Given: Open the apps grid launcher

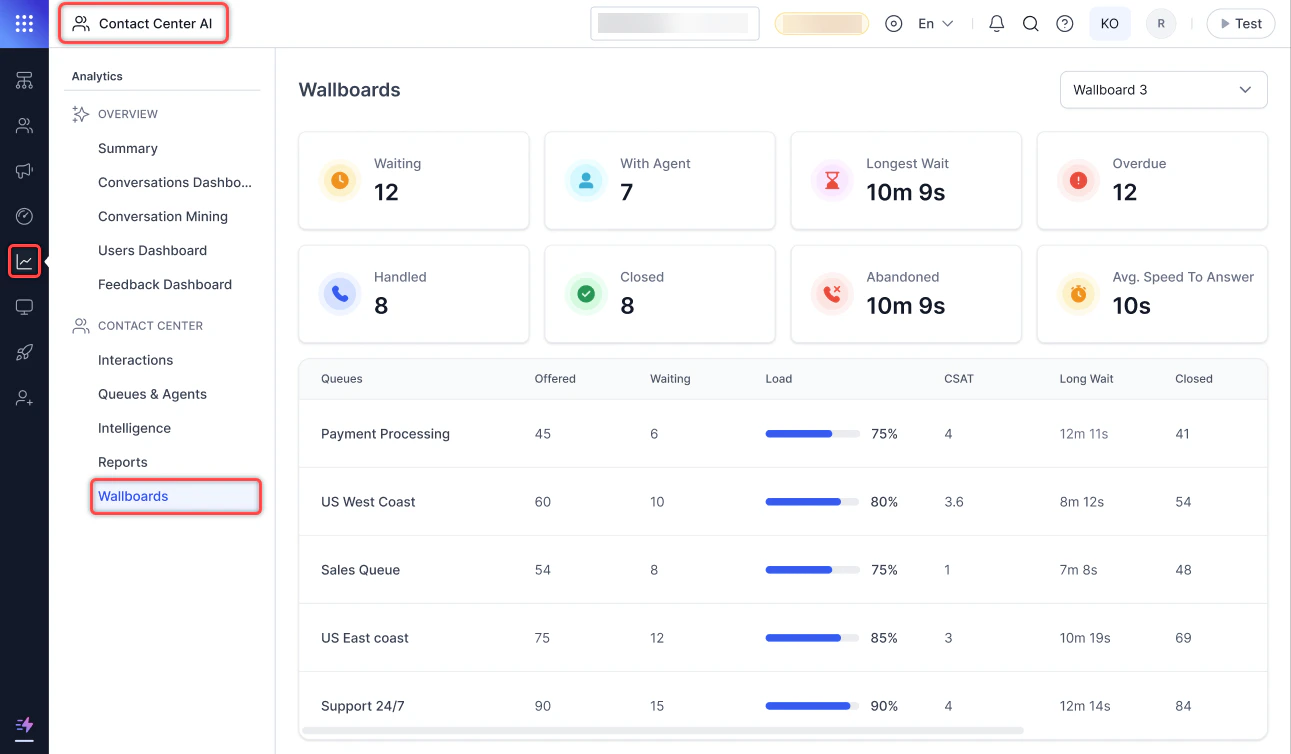Looking at the screenshot, I should click(24, 24).
